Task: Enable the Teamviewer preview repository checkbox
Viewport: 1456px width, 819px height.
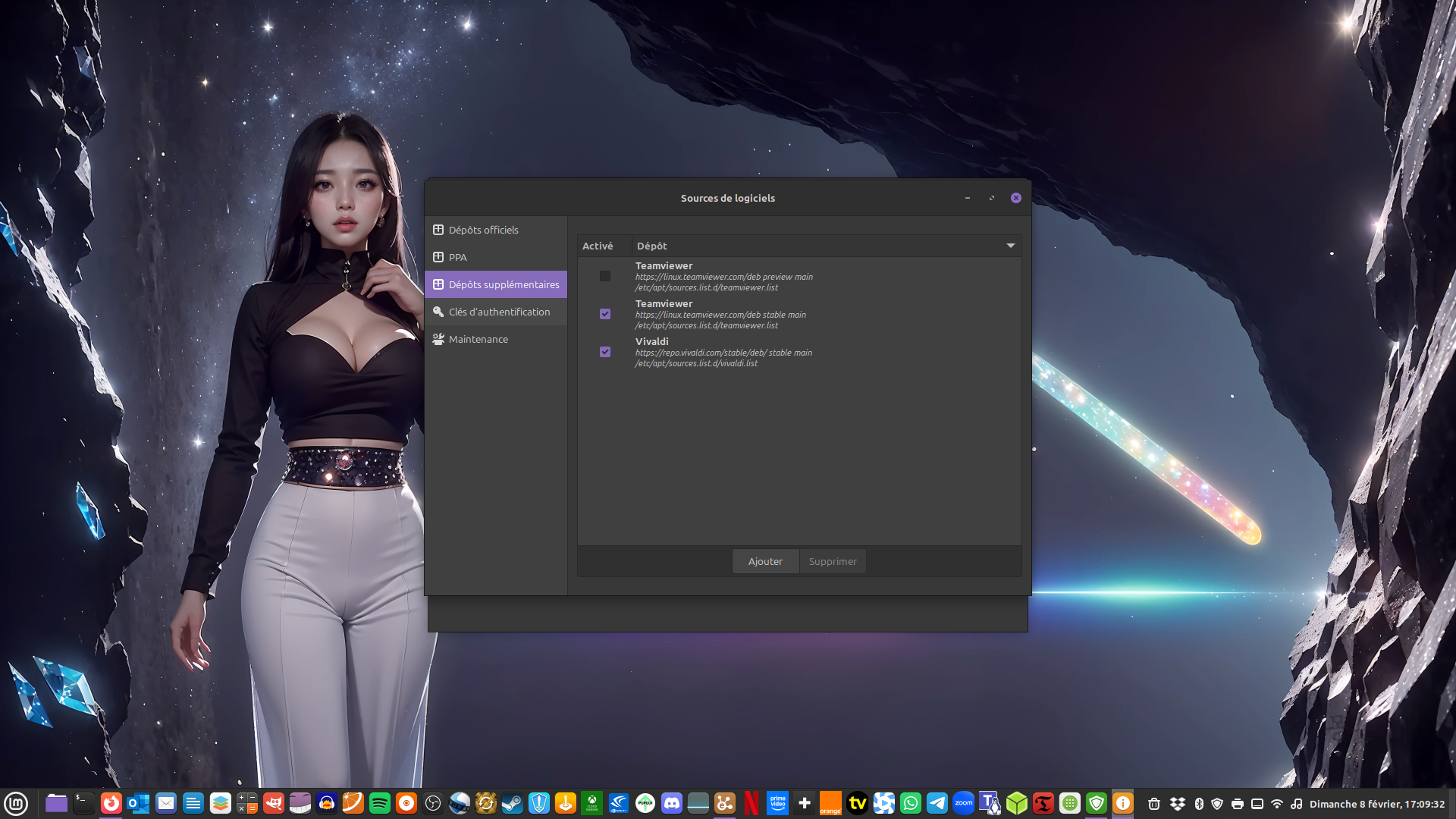Action: tap(605, 276)
